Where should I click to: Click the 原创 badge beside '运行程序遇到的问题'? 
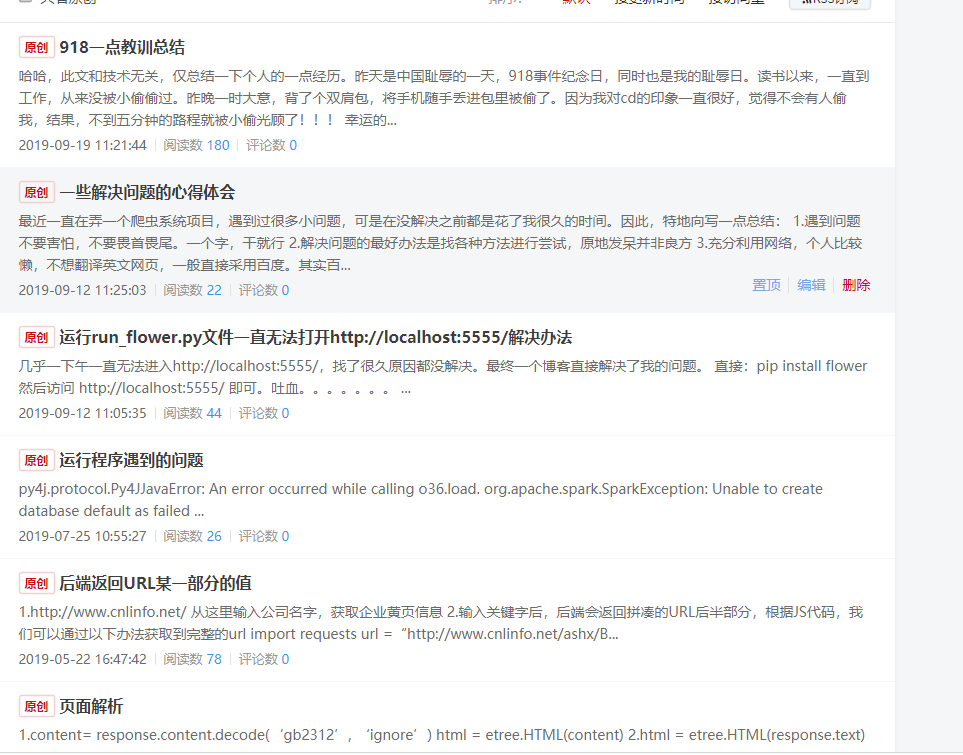(x=37, y=460)
